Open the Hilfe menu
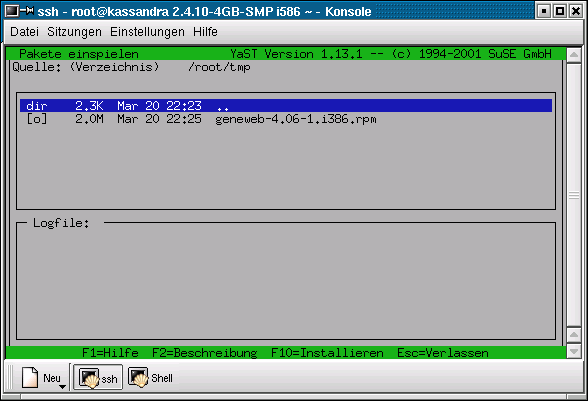This screenshot has width=588, height=401. [205, 32]
